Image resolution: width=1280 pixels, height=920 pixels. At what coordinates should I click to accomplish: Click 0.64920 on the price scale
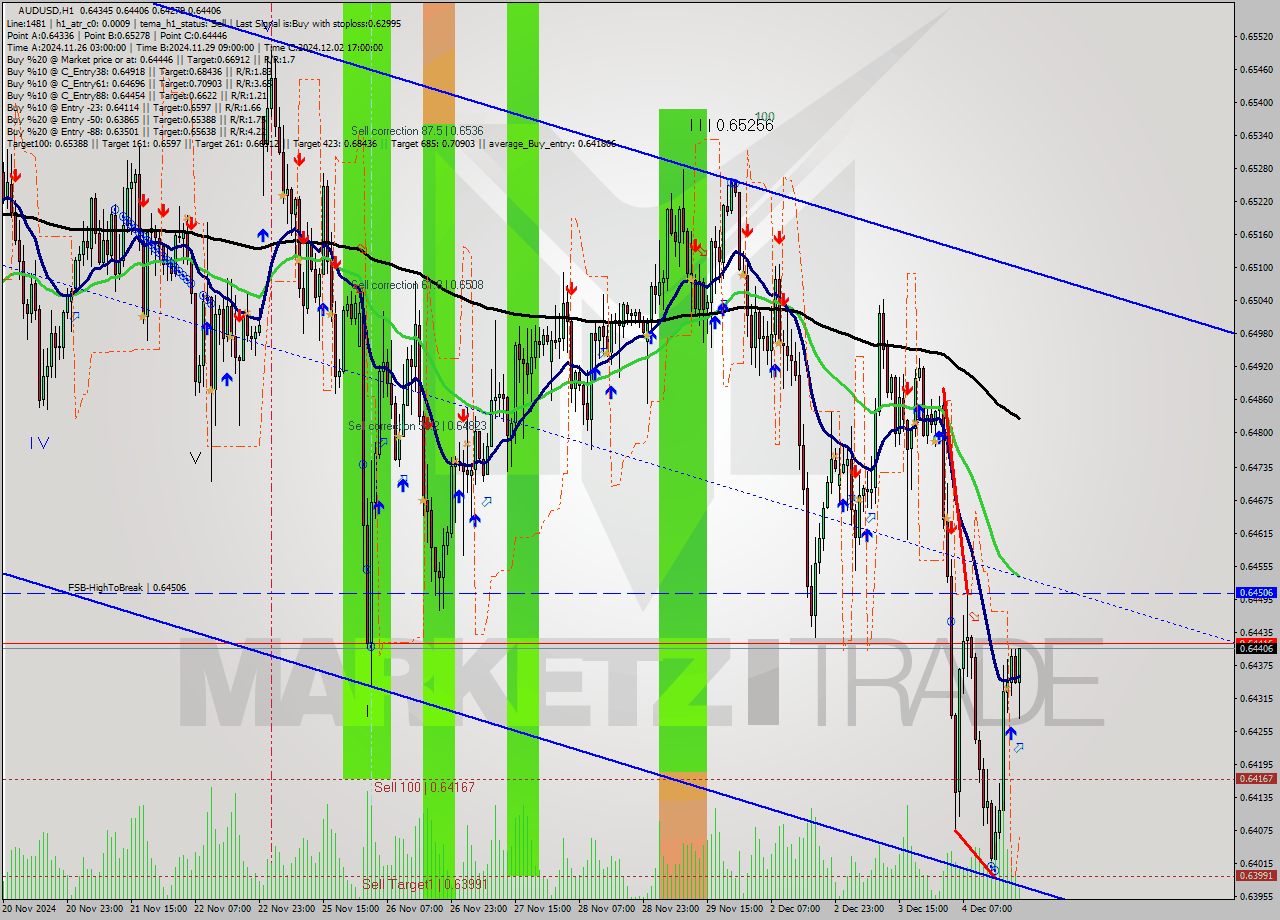click(1256, 366)
